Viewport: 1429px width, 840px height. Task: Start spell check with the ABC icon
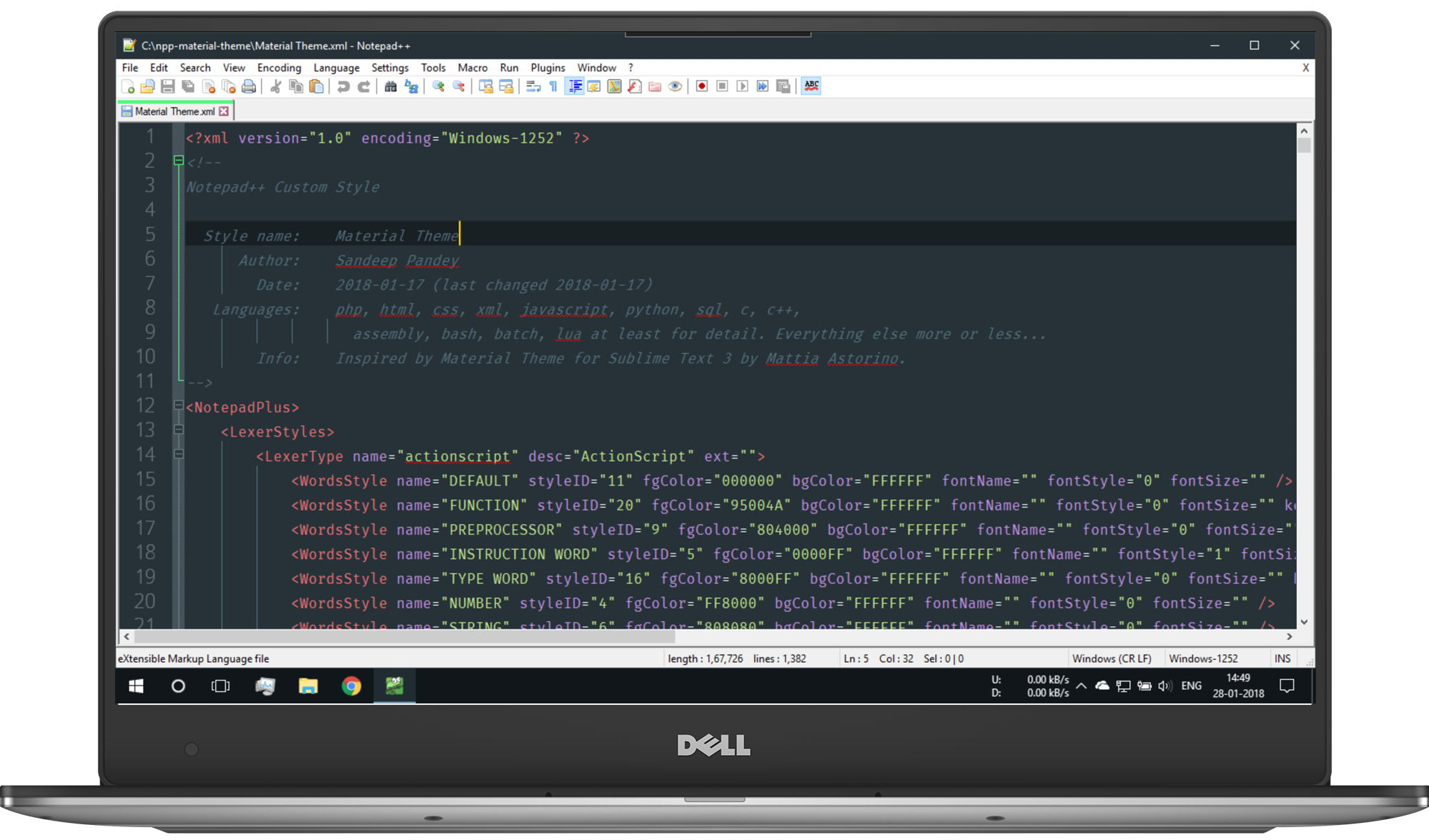(811, 87)
